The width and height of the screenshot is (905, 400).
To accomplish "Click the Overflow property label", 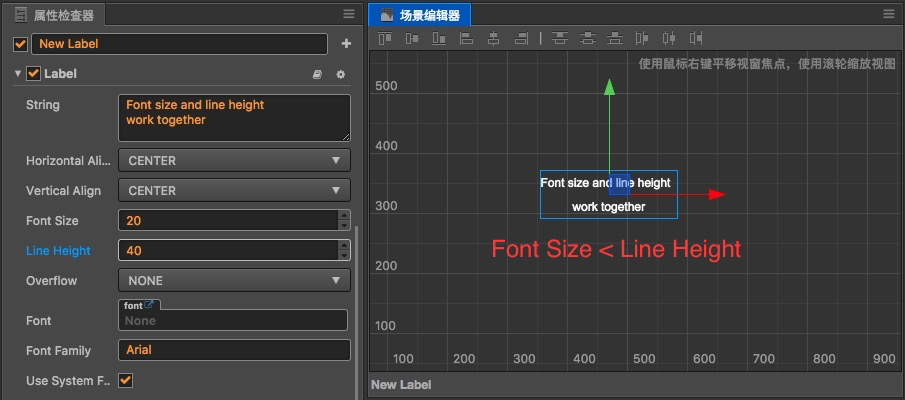I will coord(51,281).
